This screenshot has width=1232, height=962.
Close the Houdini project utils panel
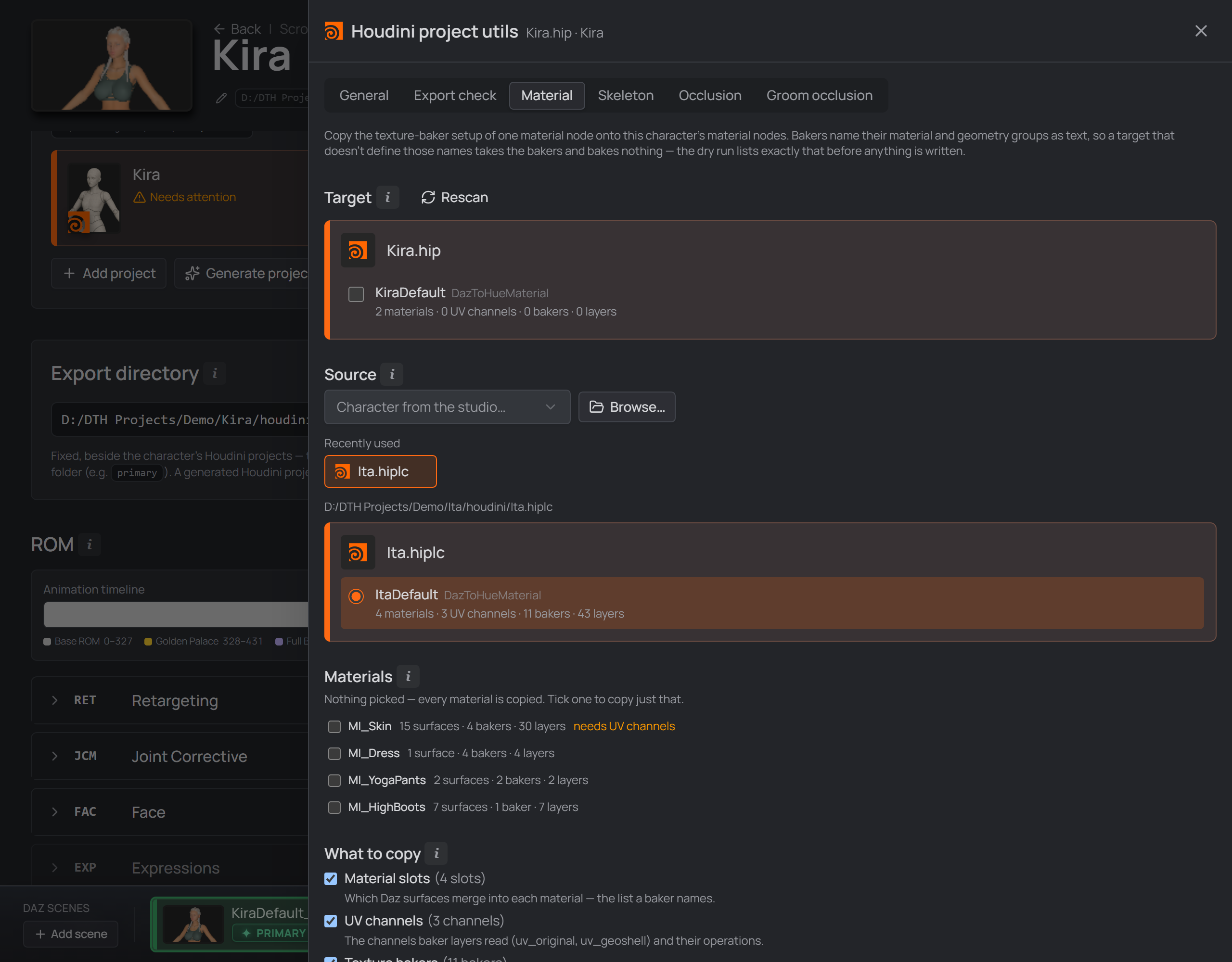[1201, 31]
